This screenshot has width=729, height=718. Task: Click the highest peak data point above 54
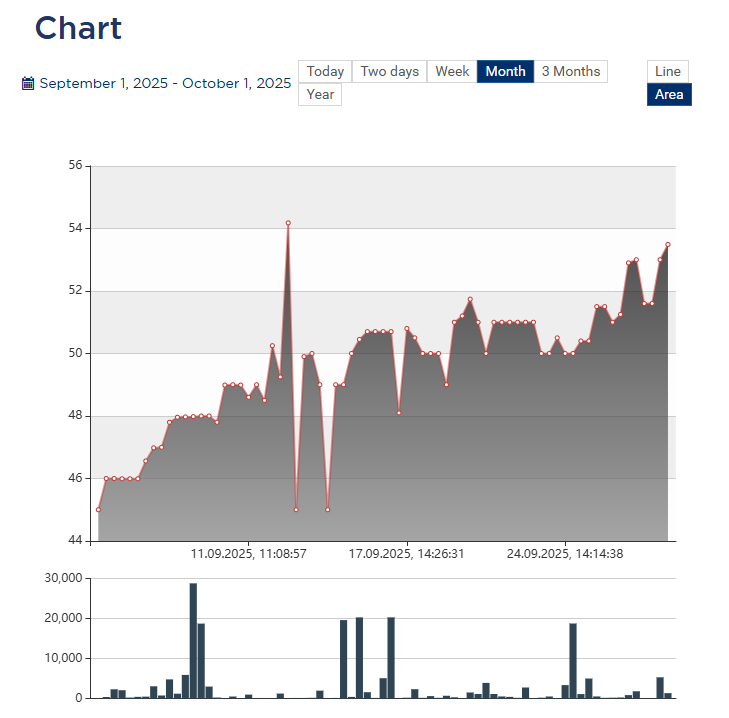288,223
